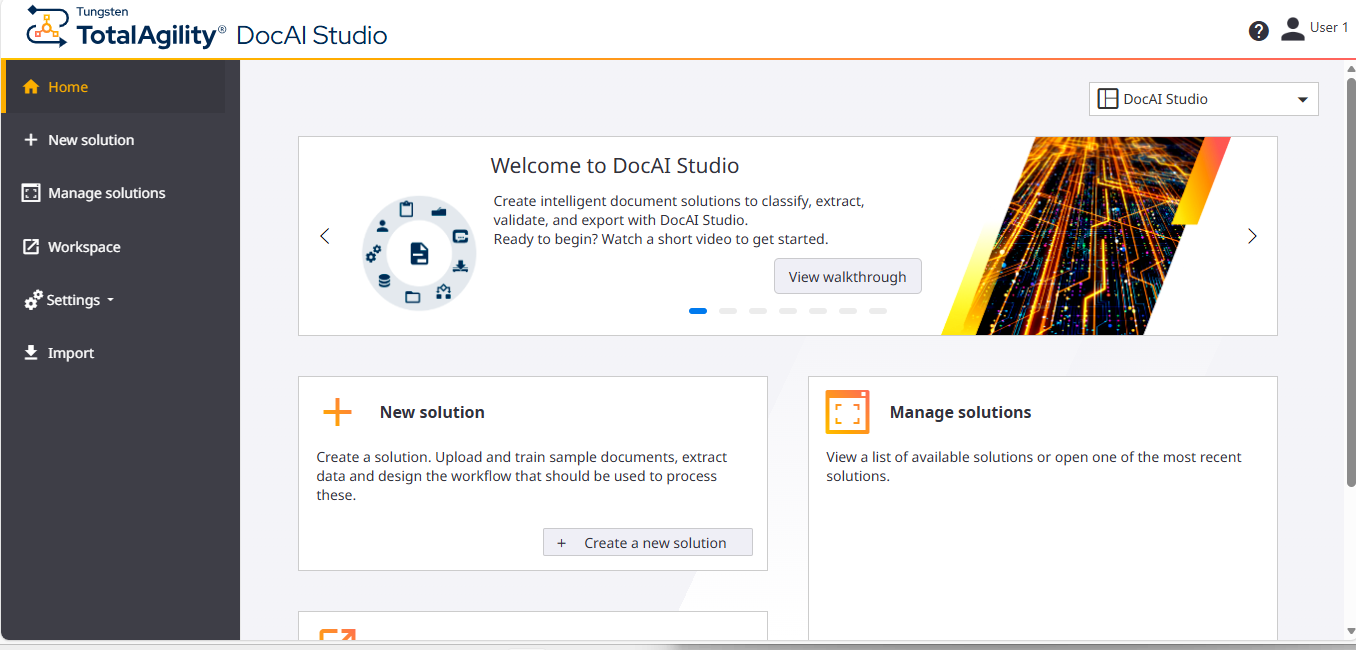
Task: Click the right carousel arrow
Action: 1252,236
